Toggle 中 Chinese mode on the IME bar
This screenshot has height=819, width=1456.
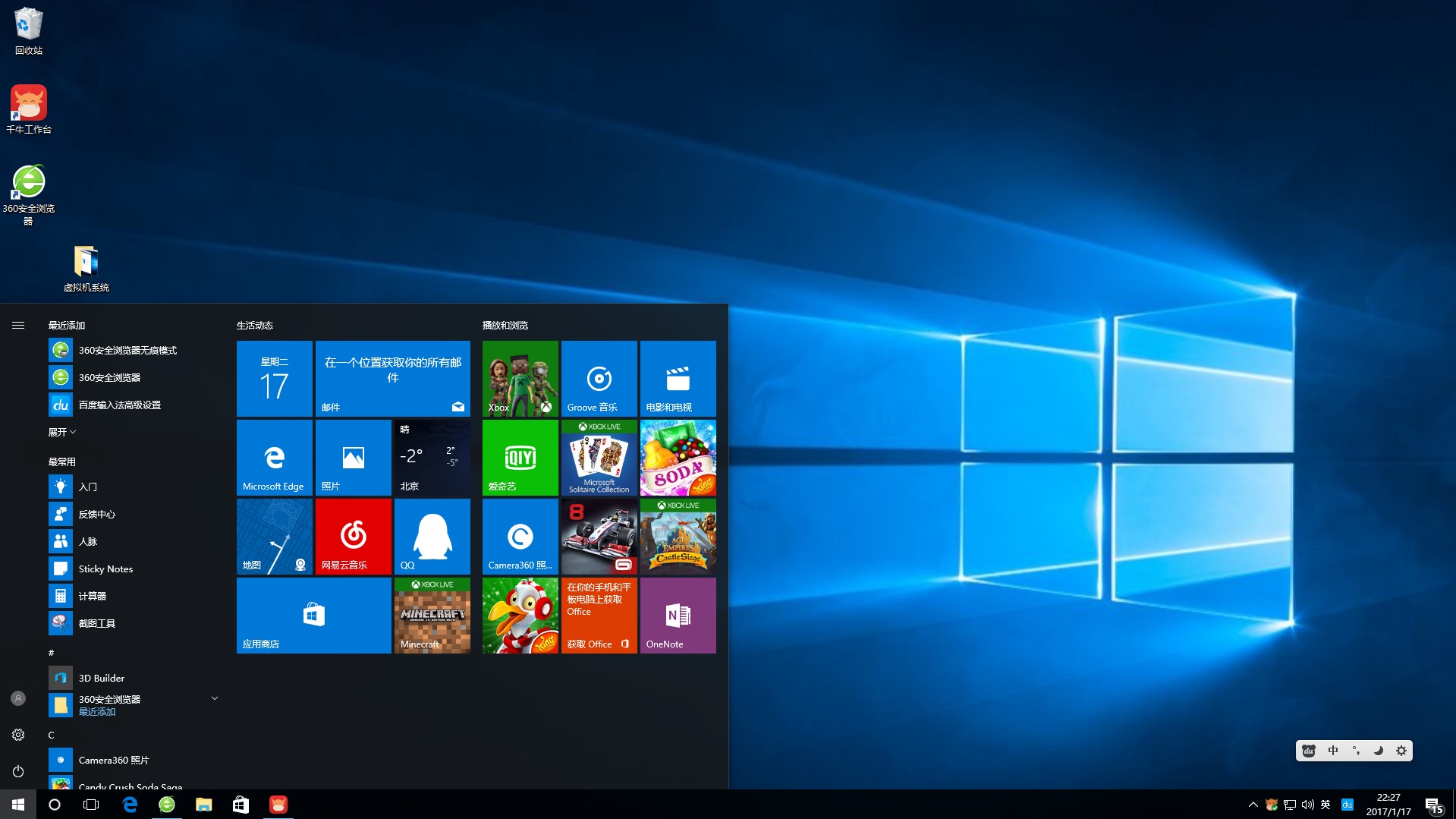[x=1333, y=751]
